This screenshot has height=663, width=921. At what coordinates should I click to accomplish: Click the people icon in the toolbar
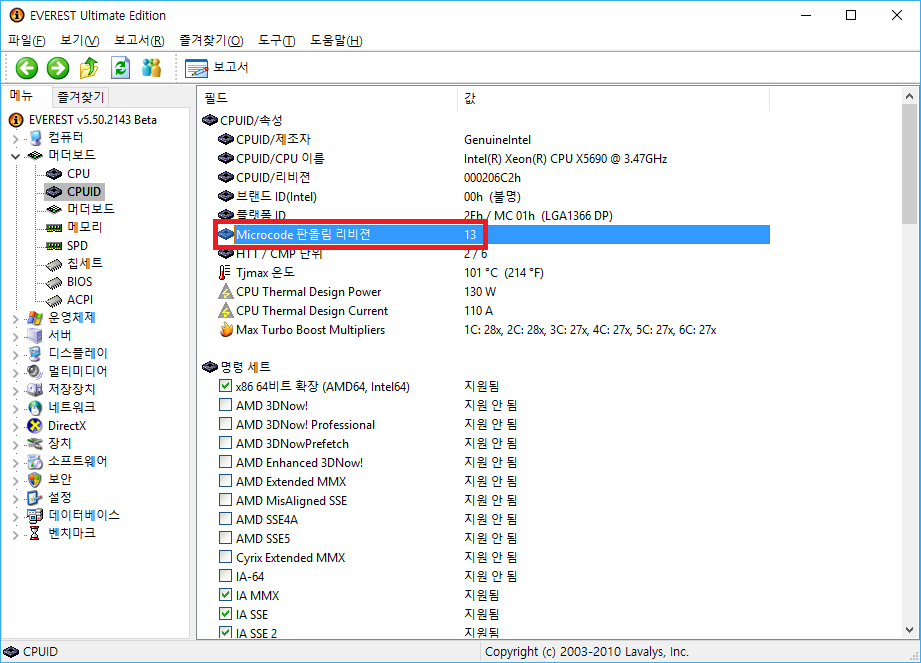tap(152, 68)
